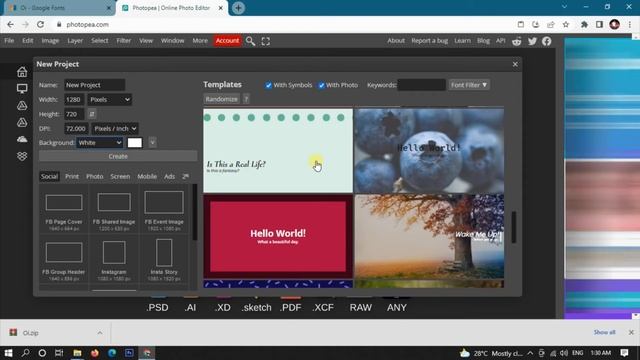Open the OneDrive cloud icon in sidebar
Image resolution: width=640 pixels, height=360 pixels.
click(x=22, y=139)
